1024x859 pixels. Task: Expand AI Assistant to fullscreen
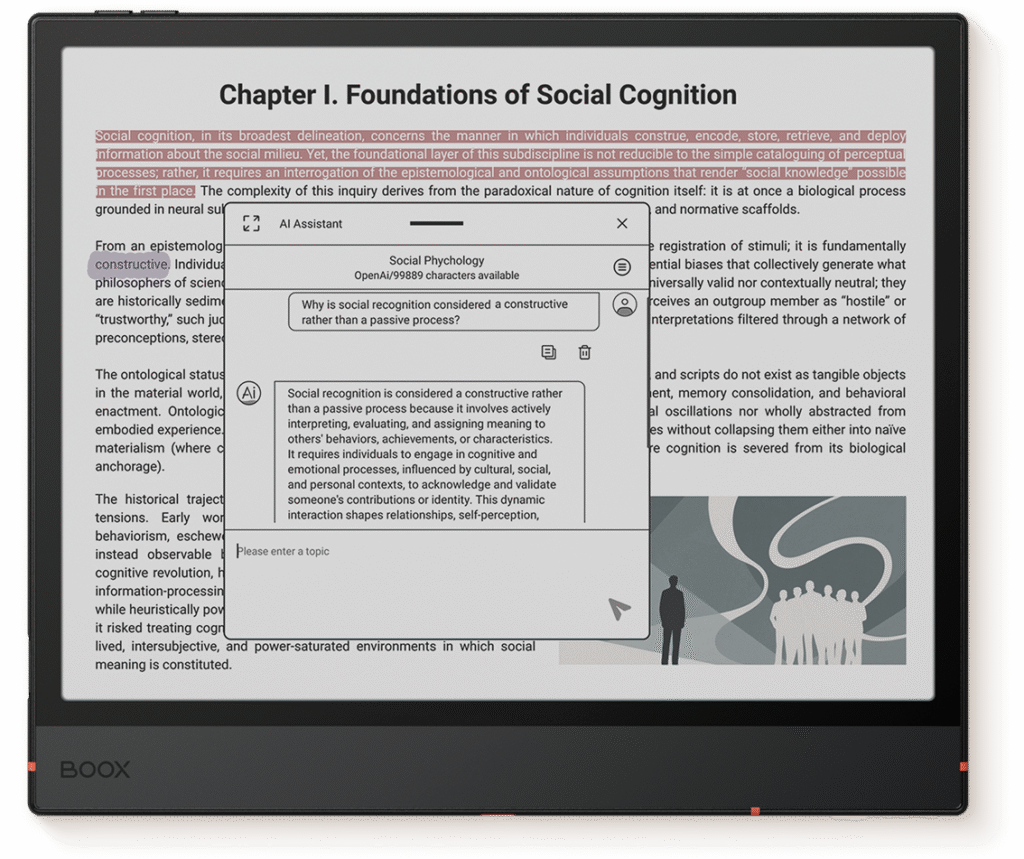[x=251, y=224]
